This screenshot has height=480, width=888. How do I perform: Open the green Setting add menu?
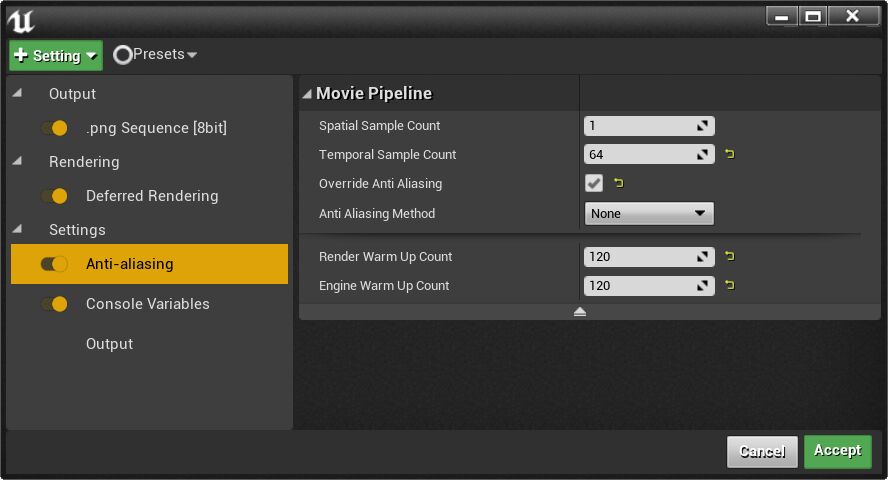tap(56, 55)
